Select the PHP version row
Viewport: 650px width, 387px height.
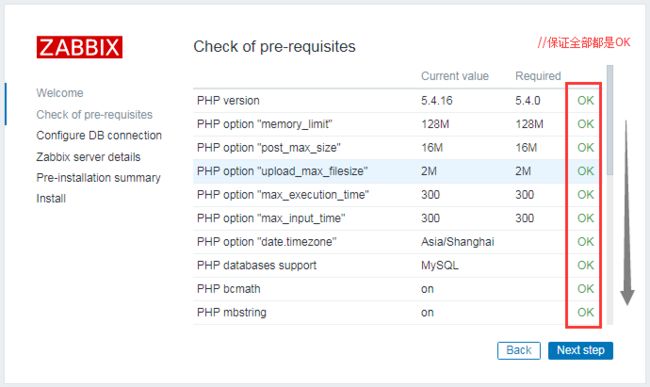pos(395,101)
